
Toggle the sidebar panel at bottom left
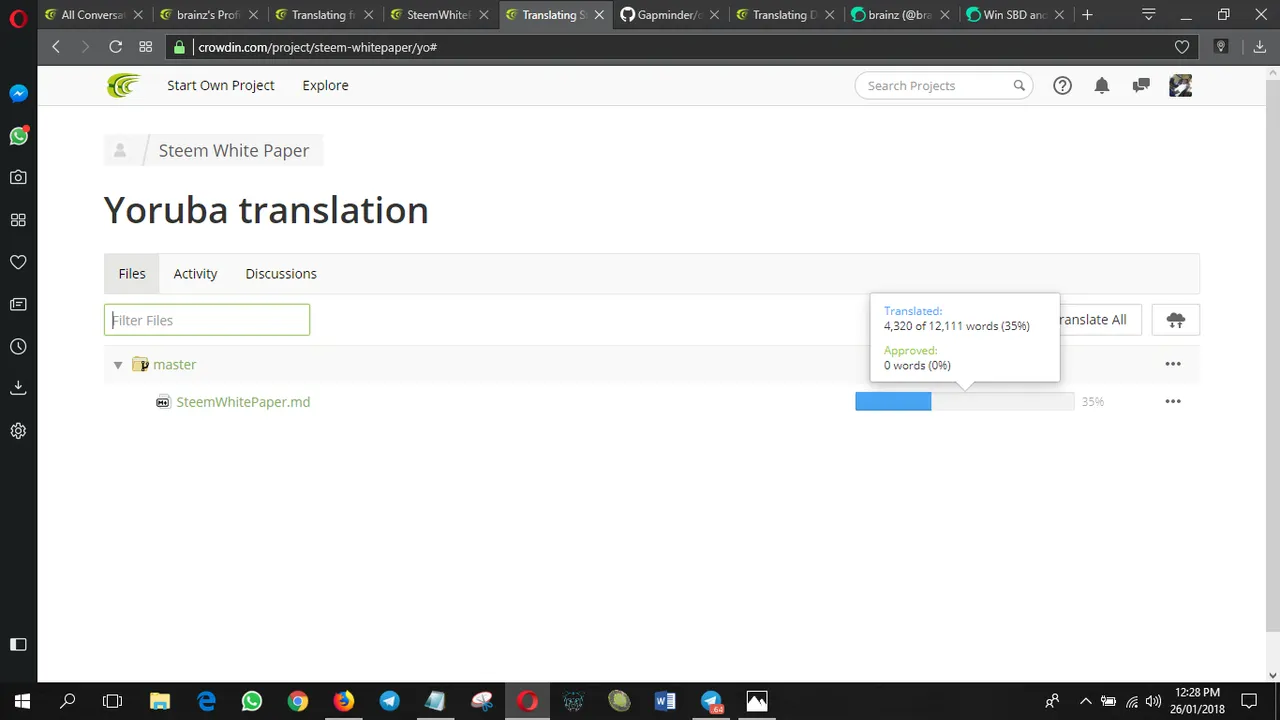coord(18,645)
